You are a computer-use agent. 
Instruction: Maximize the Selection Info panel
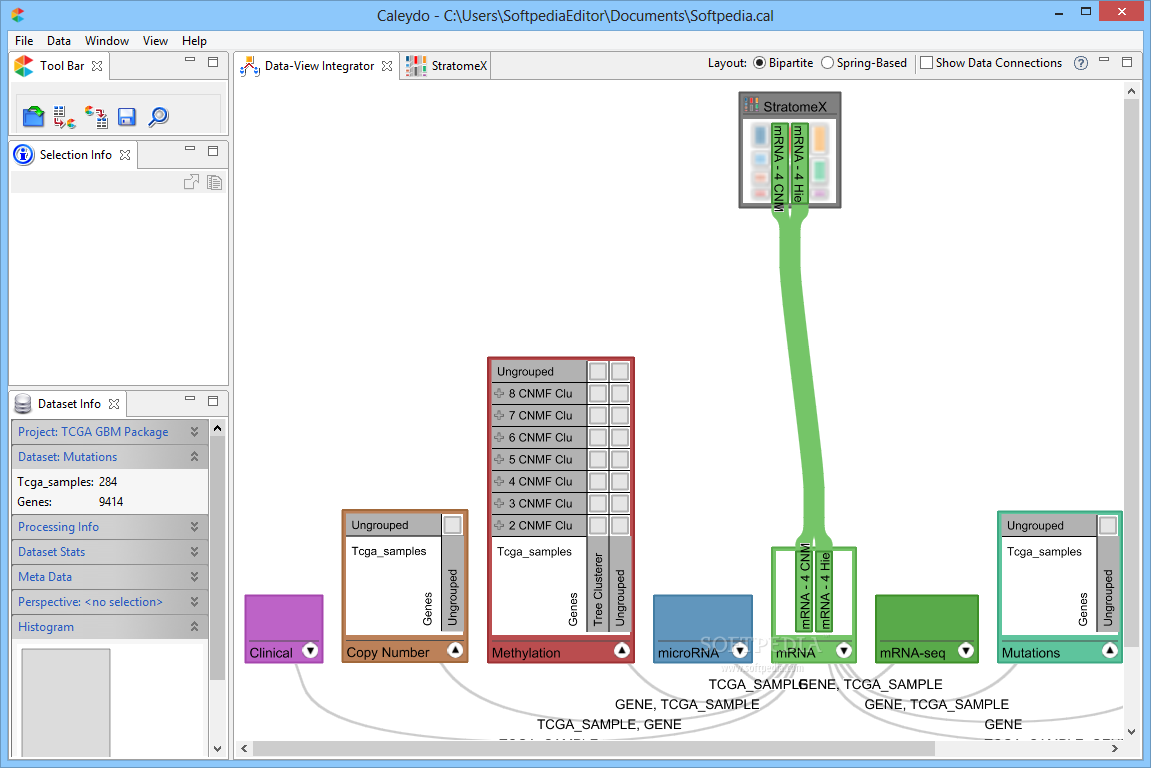(x=213, y=151)
